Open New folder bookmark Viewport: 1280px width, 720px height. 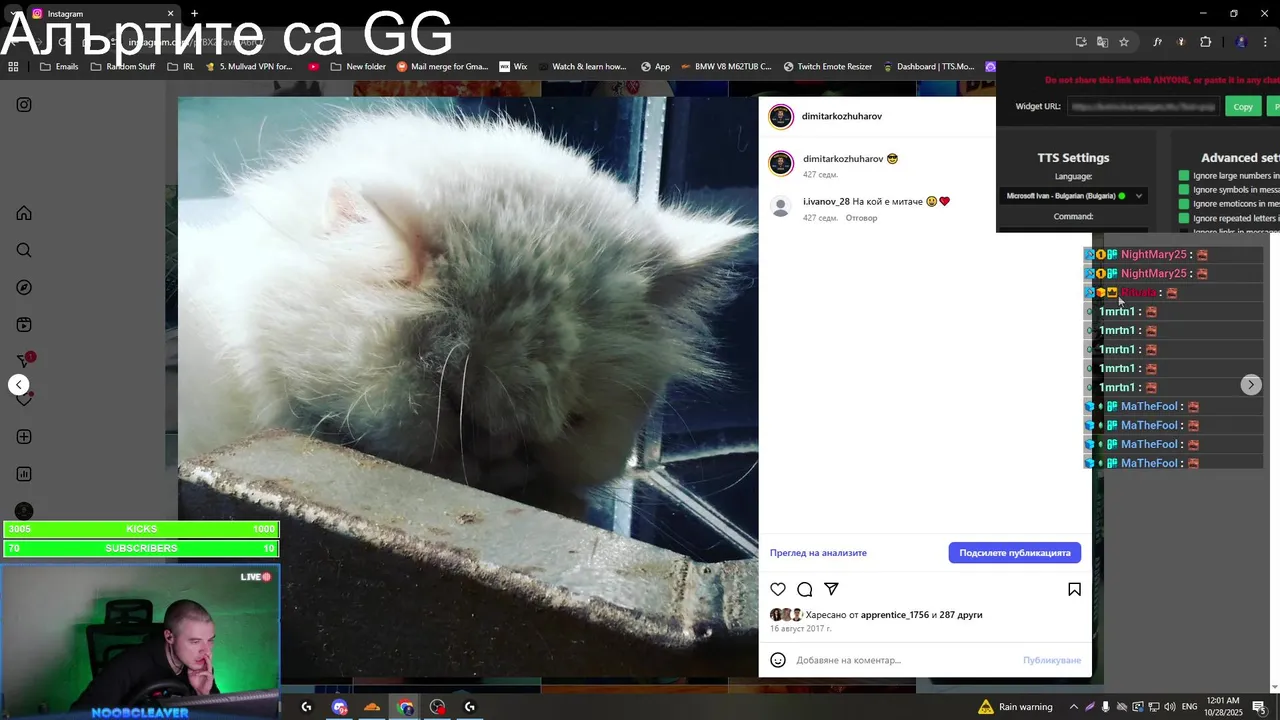click(358, 67)
